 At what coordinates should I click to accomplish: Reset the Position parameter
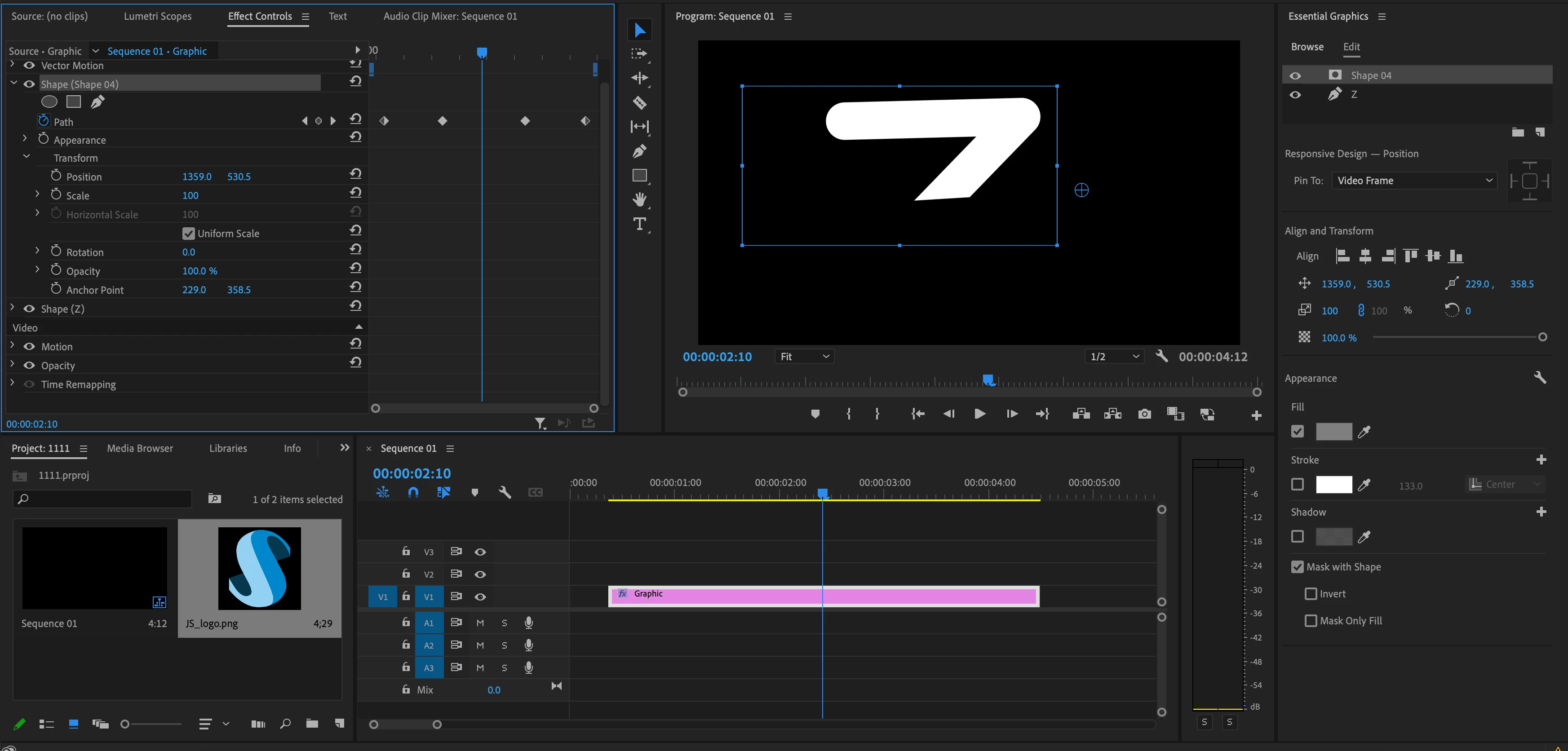coord(355,174)
